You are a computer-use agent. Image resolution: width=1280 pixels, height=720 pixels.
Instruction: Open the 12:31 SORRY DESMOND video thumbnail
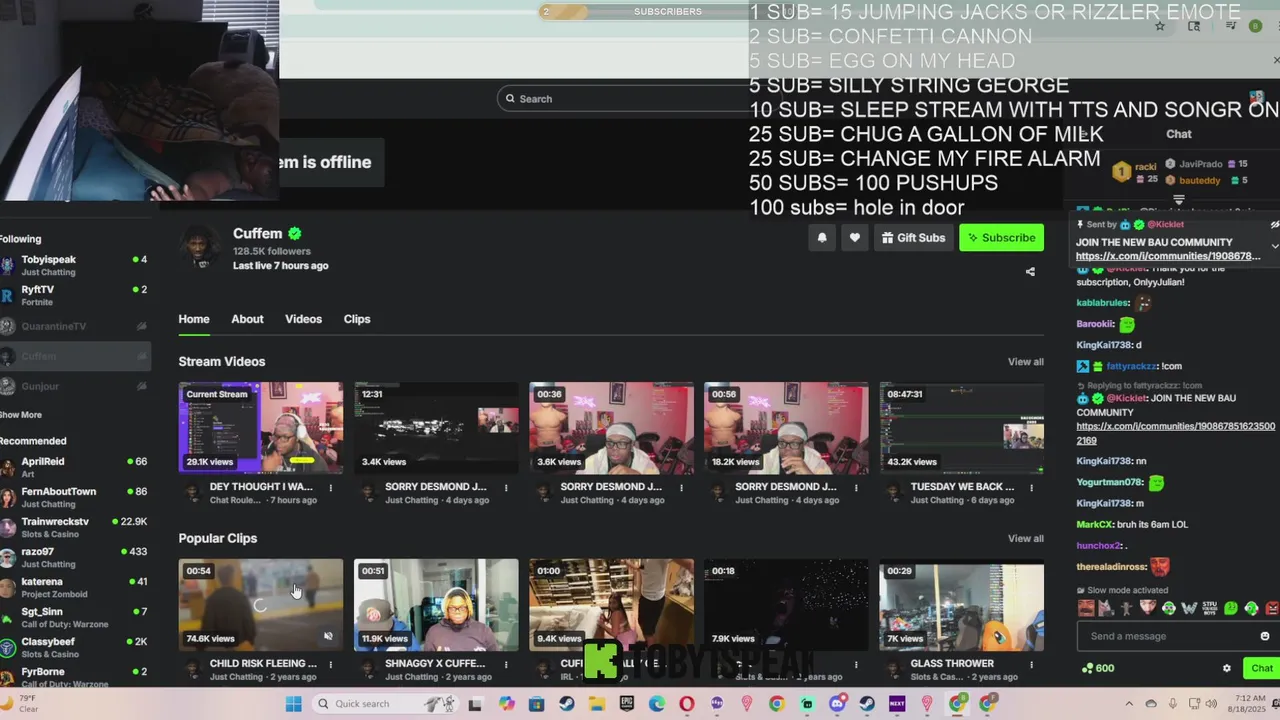click(436, 427)
